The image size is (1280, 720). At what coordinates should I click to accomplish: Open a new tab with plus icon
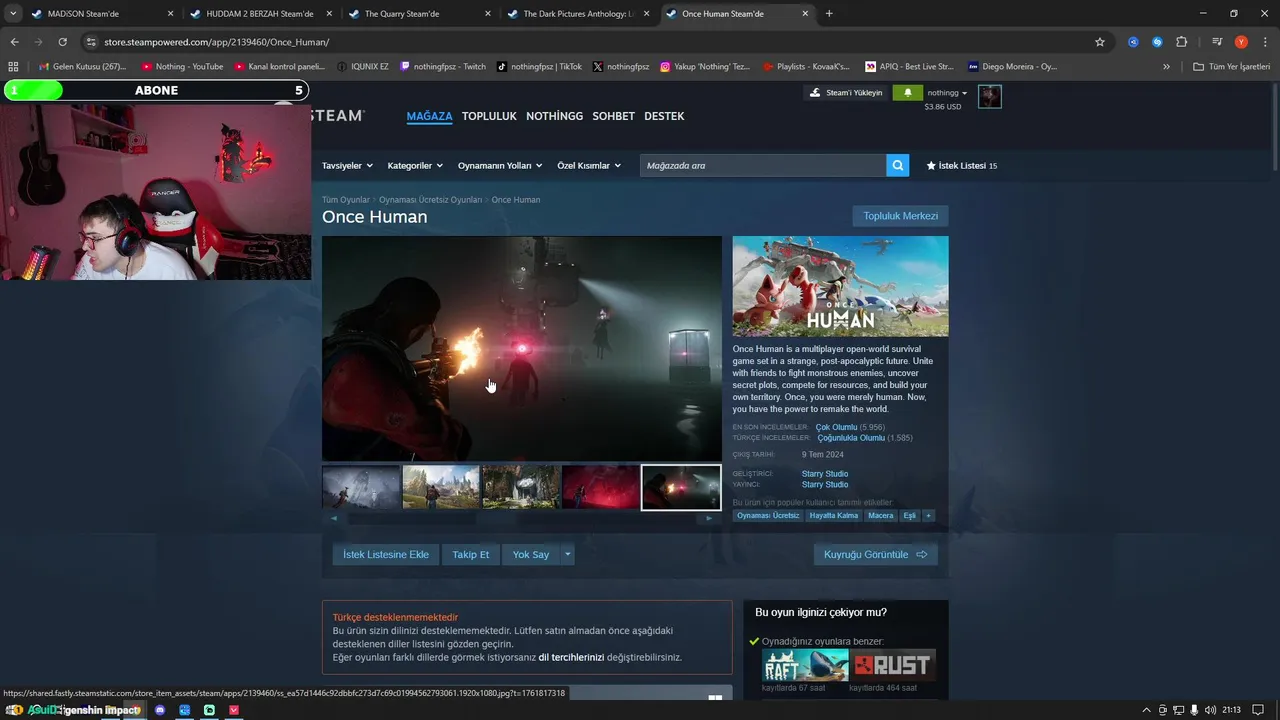[x=829, y=14]
